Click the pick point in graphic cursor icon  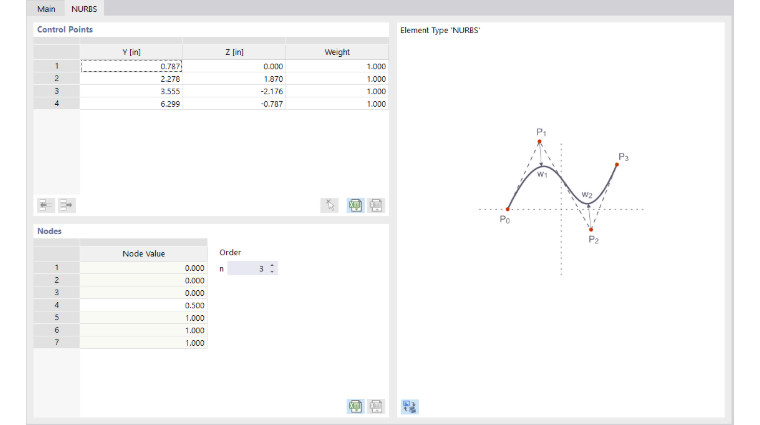click(x=330, y=205)
